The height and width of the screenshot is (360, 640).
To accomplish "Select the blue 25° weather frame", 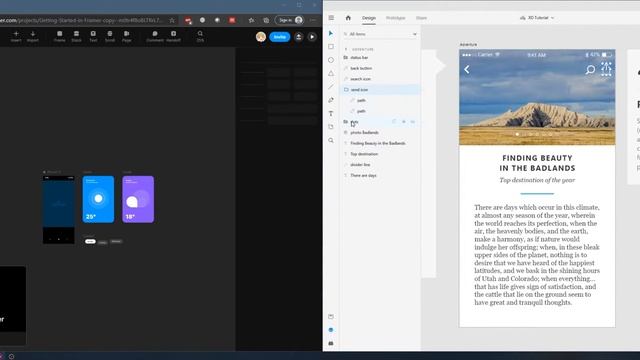I will pos(98,199).
